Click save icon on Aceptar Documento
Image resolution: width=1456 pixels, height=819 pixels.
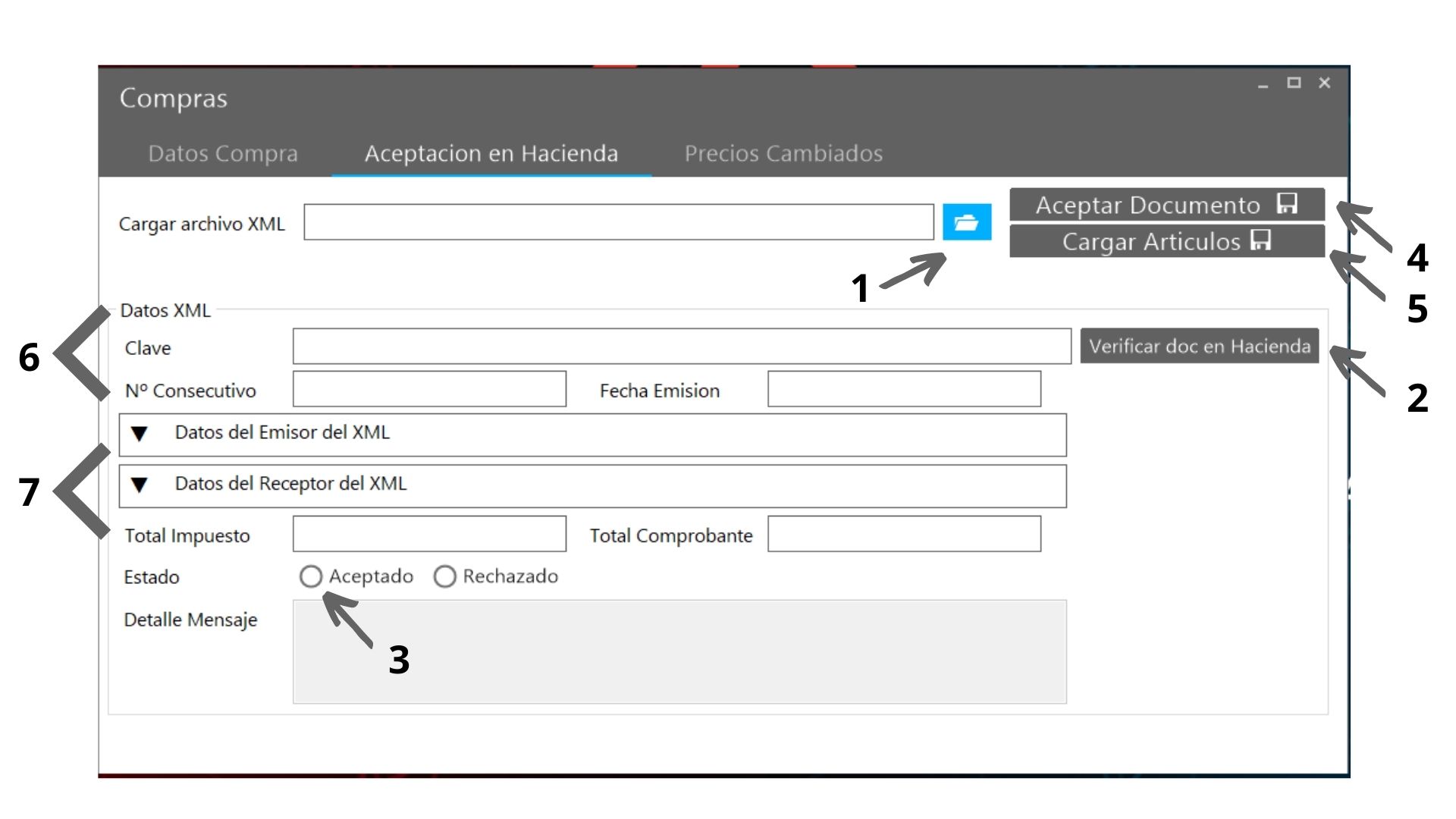pos(1286,204)
